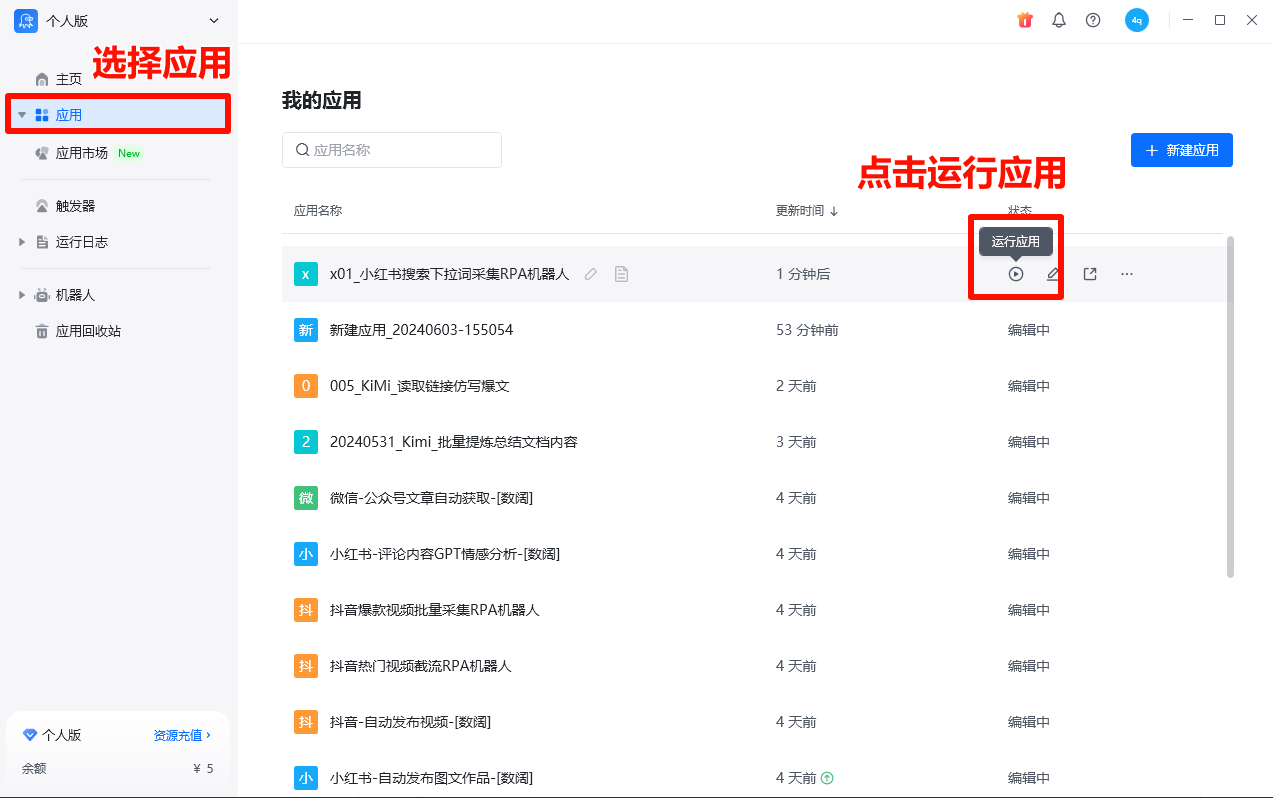This screenshot has width=1273, height=798.
Task: Open the gift box icon in title bar
Action: [x=1025, y=20]
